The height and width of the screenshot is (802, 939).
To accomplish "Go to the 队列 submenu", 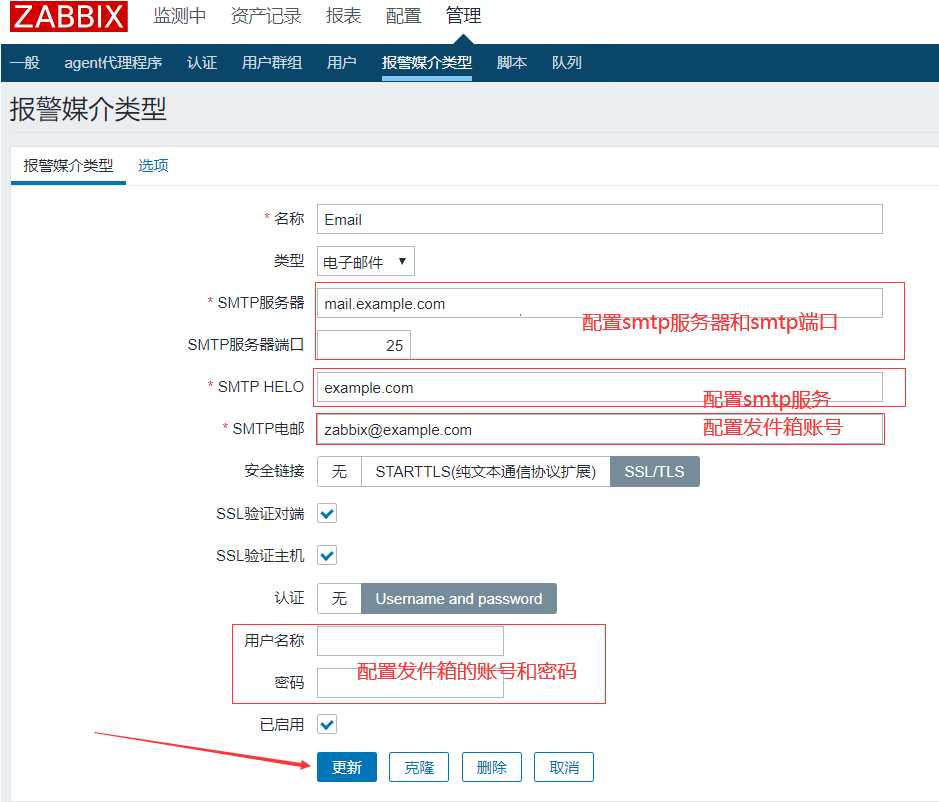I will (x=567, y=62).
